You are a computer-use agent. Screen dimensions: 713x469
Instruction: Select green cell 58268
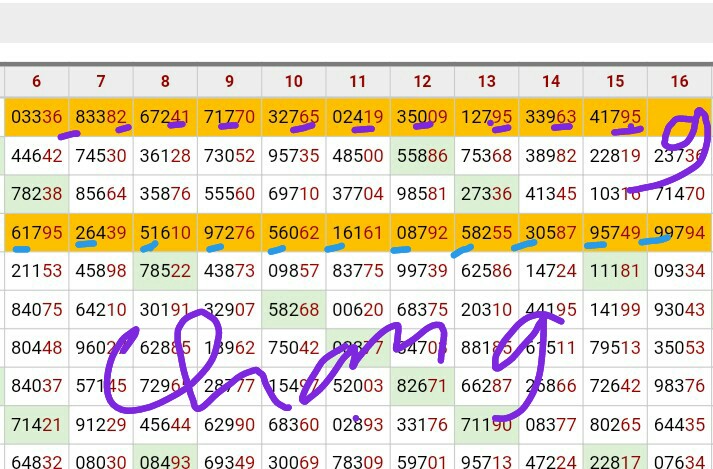294,310
